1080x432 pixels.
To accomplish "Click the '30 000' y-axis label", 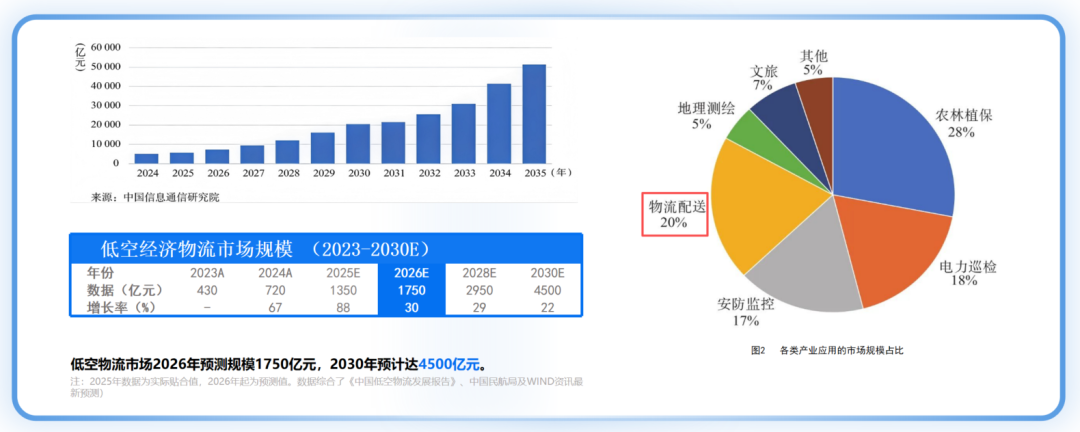I will pos(105,105).
